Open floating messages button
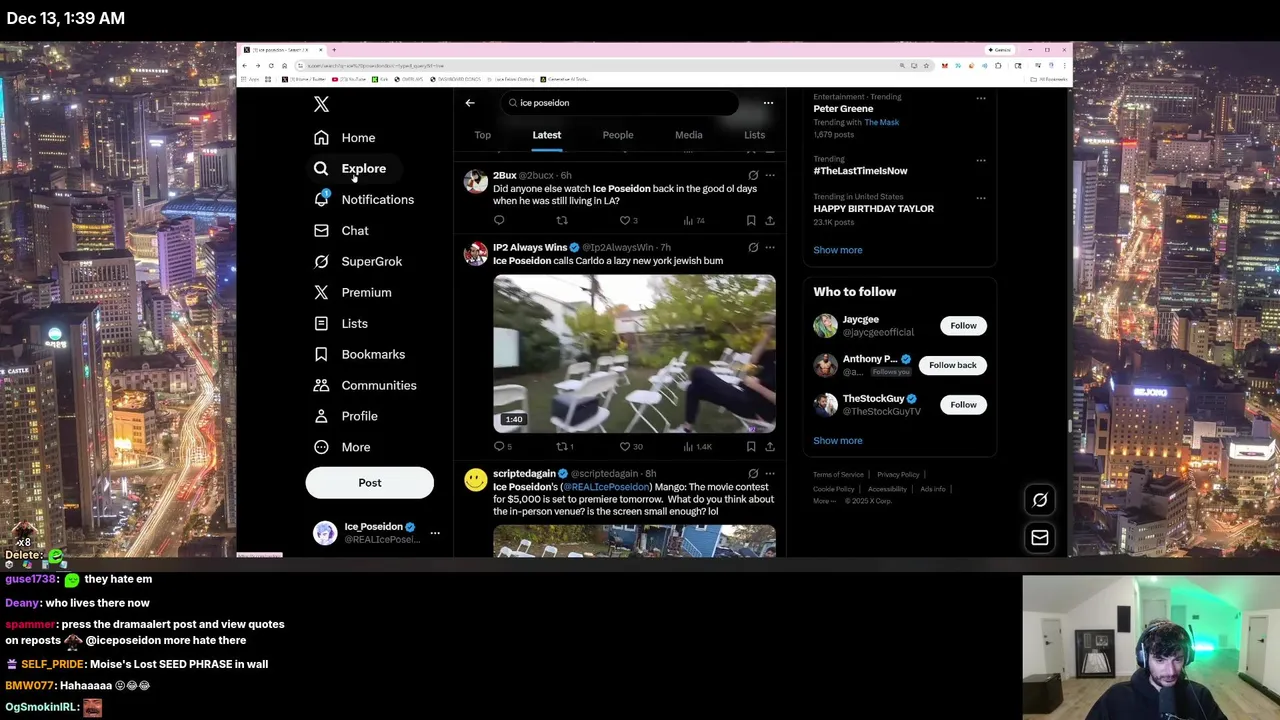The width and height of the screenshot is (1280, 720). 1040,538
